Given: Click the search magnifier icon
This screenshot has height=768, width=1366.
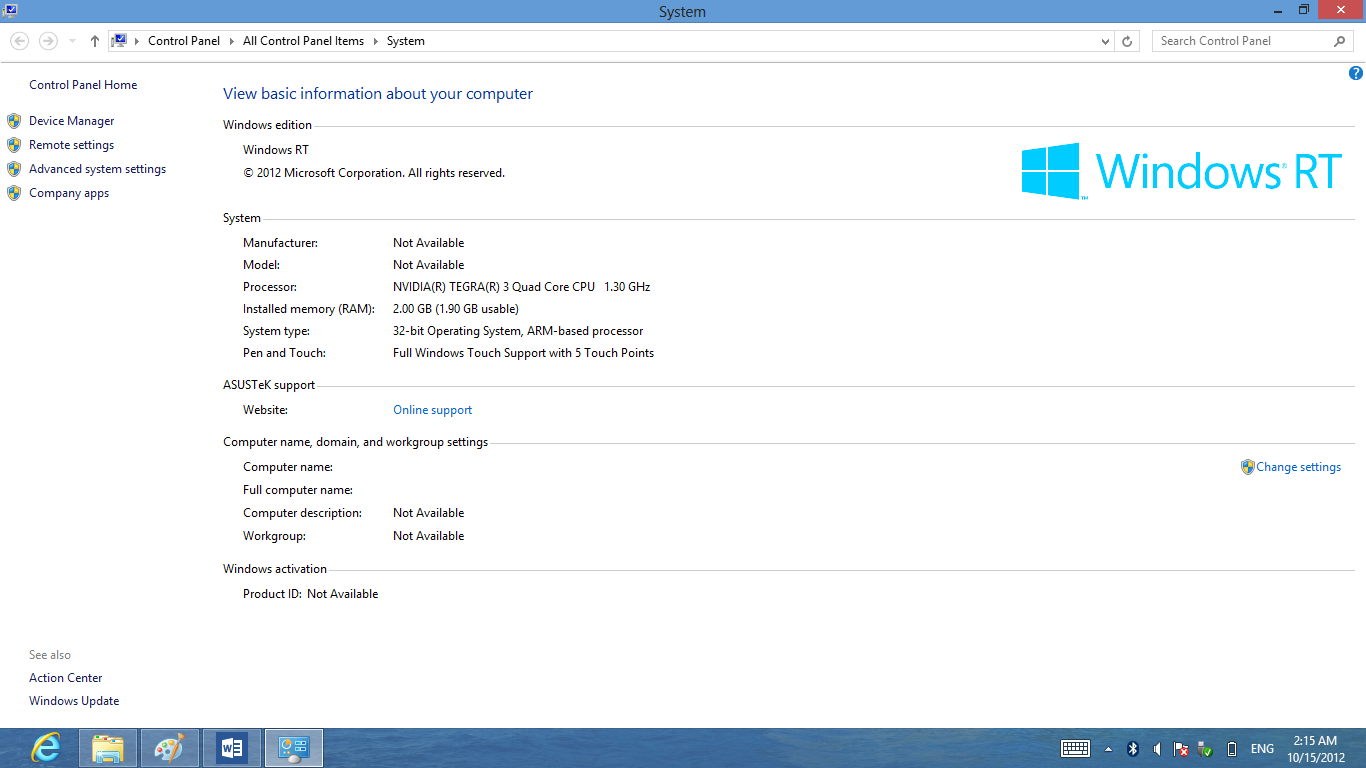Looking at the screenshot, I should tap(1340, 41).
